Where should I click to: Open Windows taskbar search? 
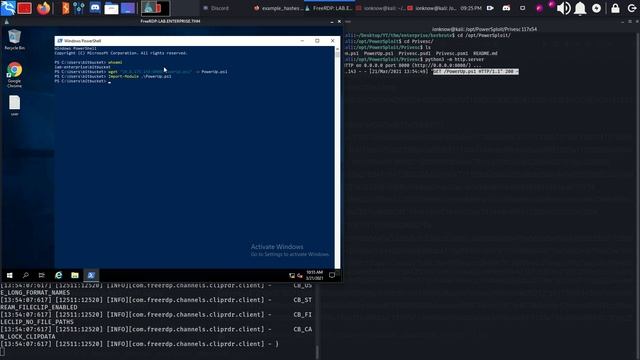pos(26,276)
